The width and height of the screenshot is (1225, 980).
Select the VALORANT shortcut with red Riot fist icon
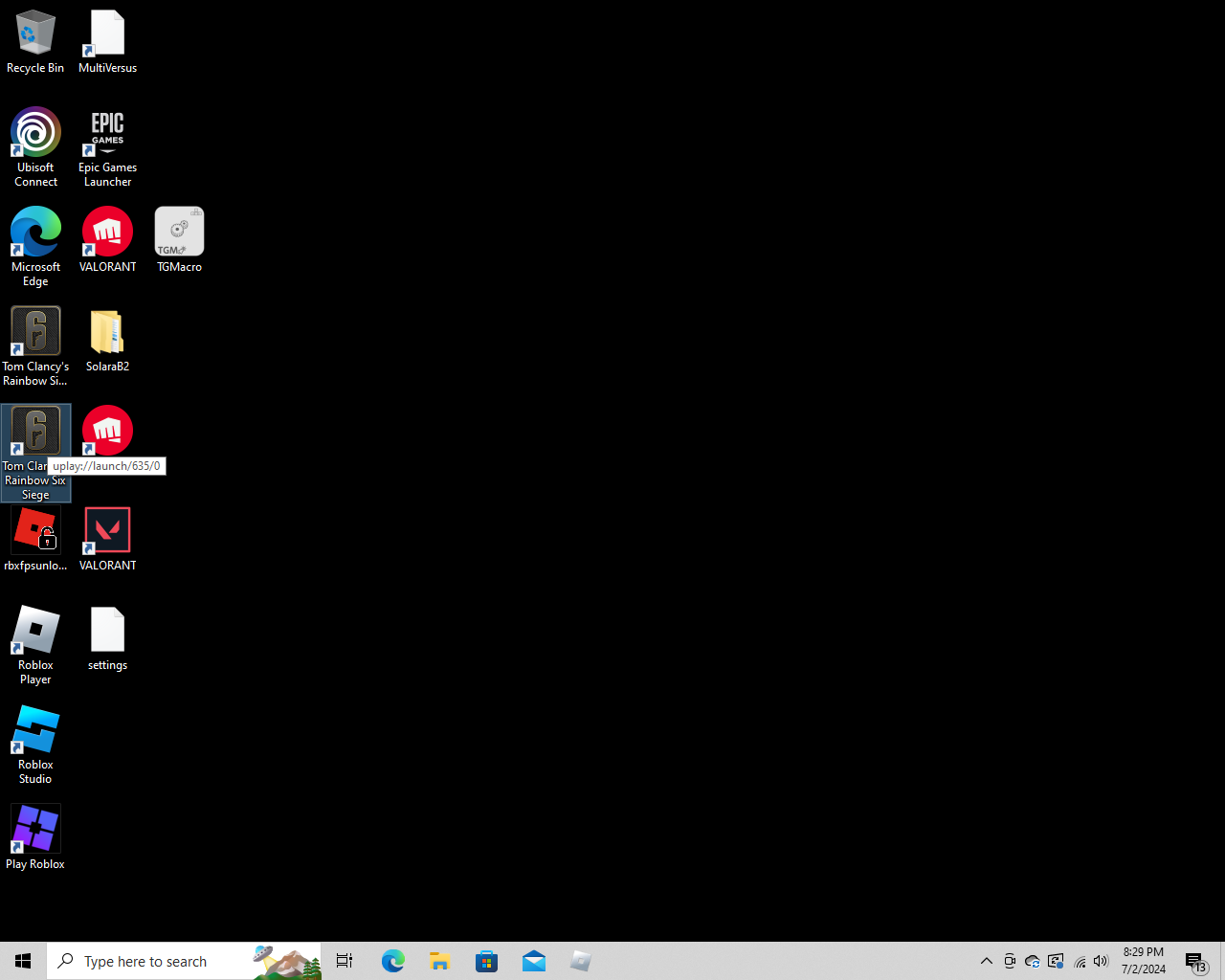click(x=107, y=240)
